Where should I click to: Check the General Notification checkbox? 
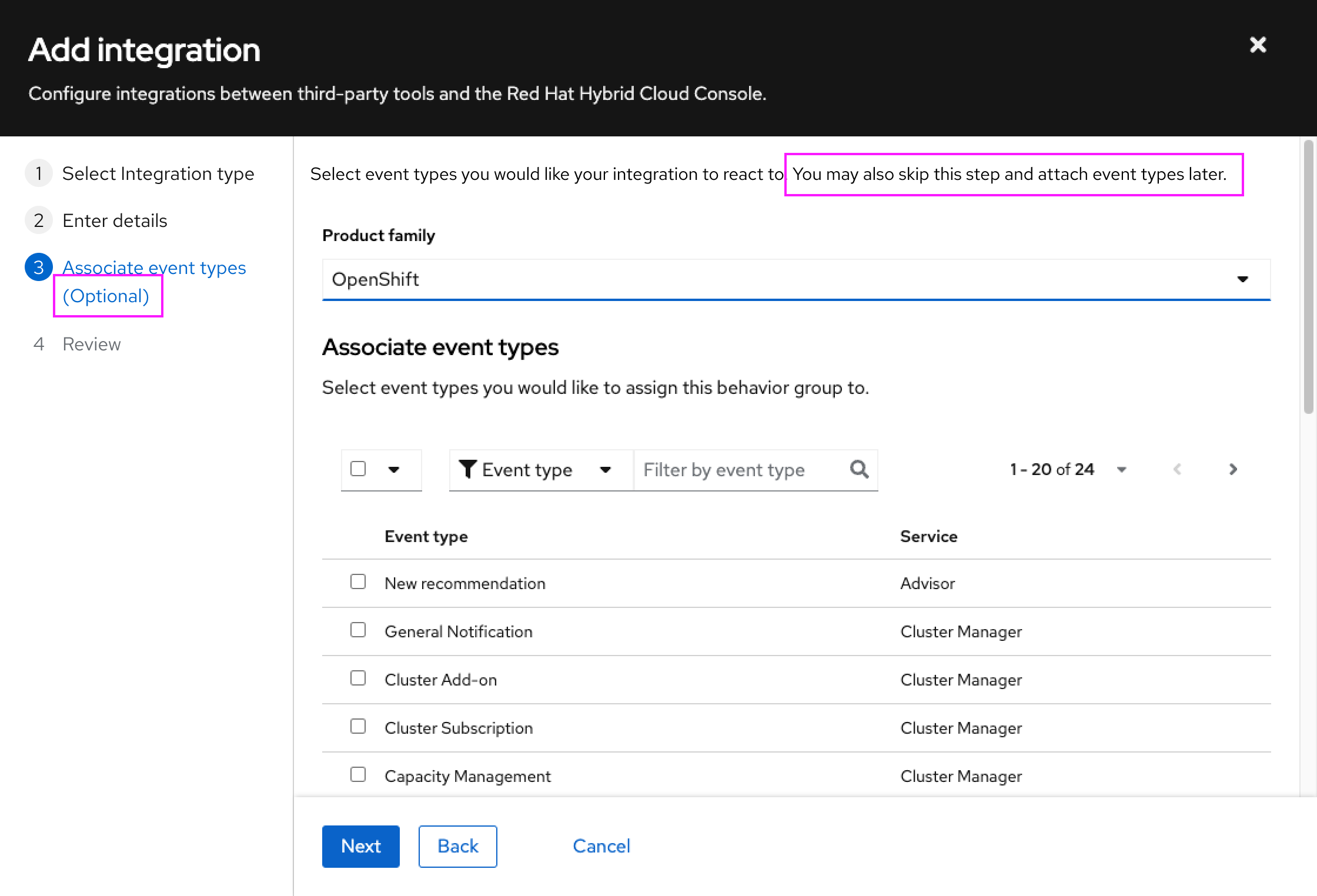(358, 630)
